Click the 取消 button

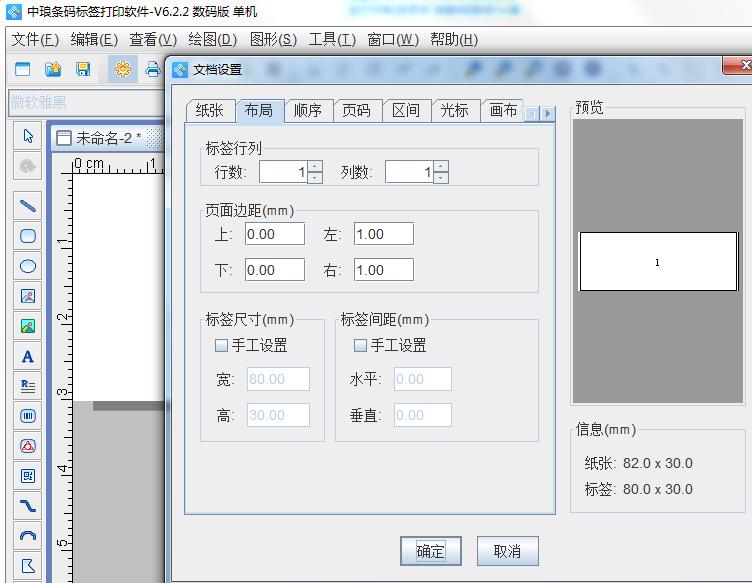tap(507, 551)
